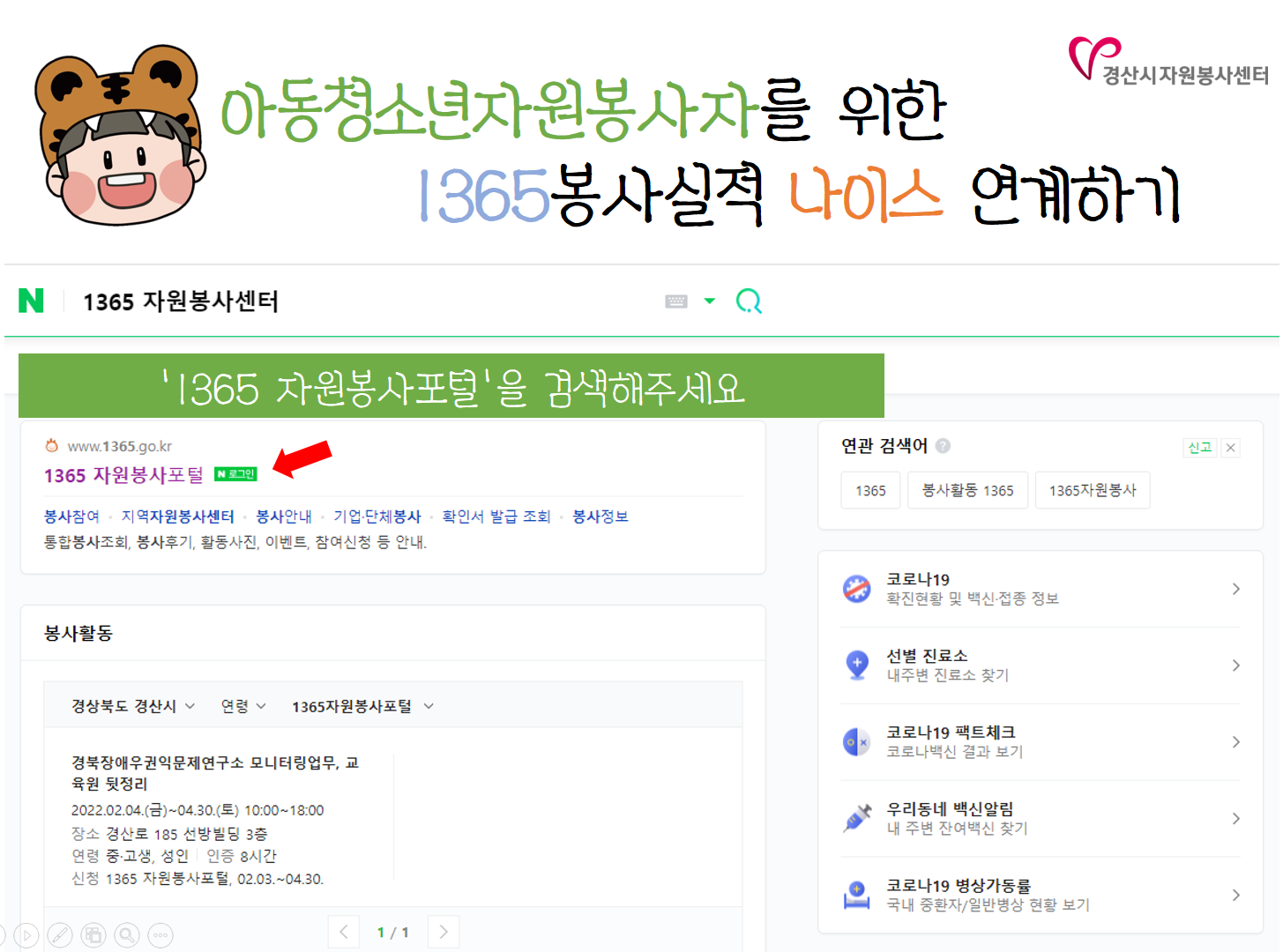Click the 우리동네 백신알림 syringe icon
Viewport: 1283px width, 952px height.
pyautogui.click(x=857, y=818)
